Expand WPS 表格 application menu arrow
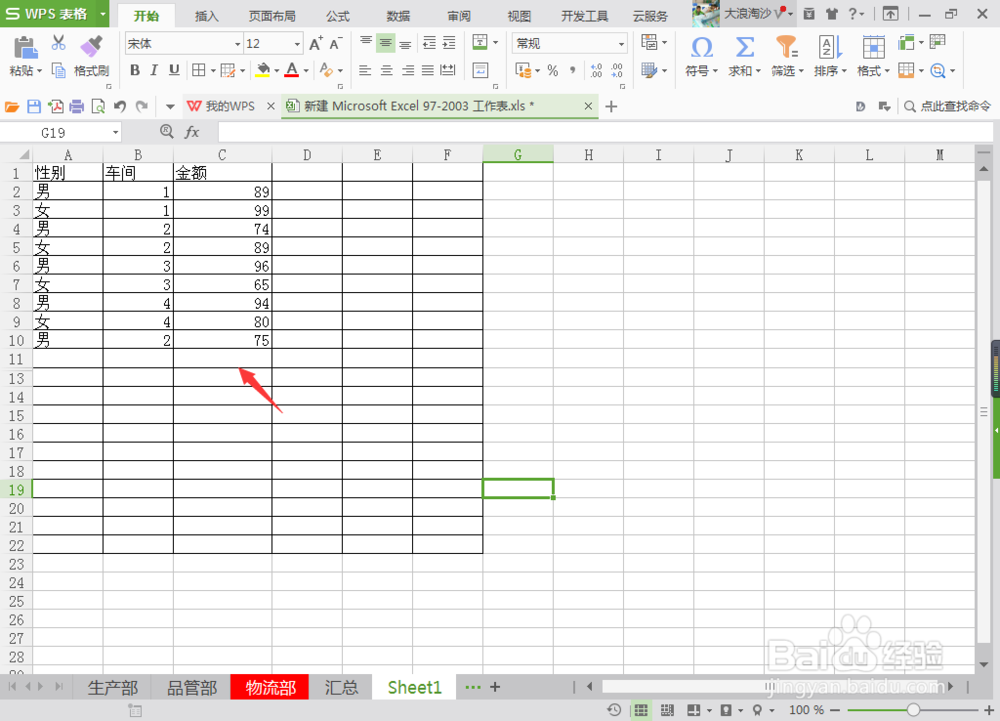 (103, 13)
